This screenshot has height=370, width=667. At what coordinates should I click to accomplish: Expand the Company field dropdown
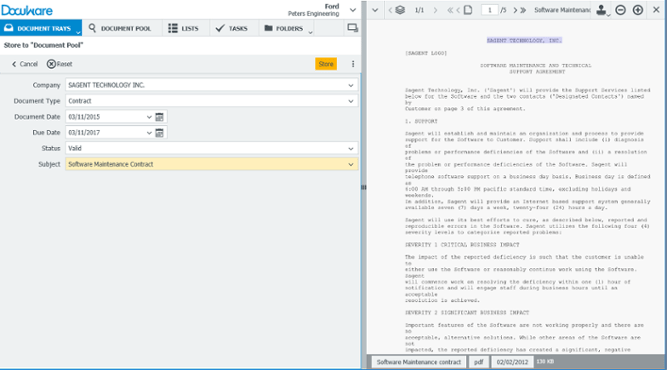[x=351, y=85]
